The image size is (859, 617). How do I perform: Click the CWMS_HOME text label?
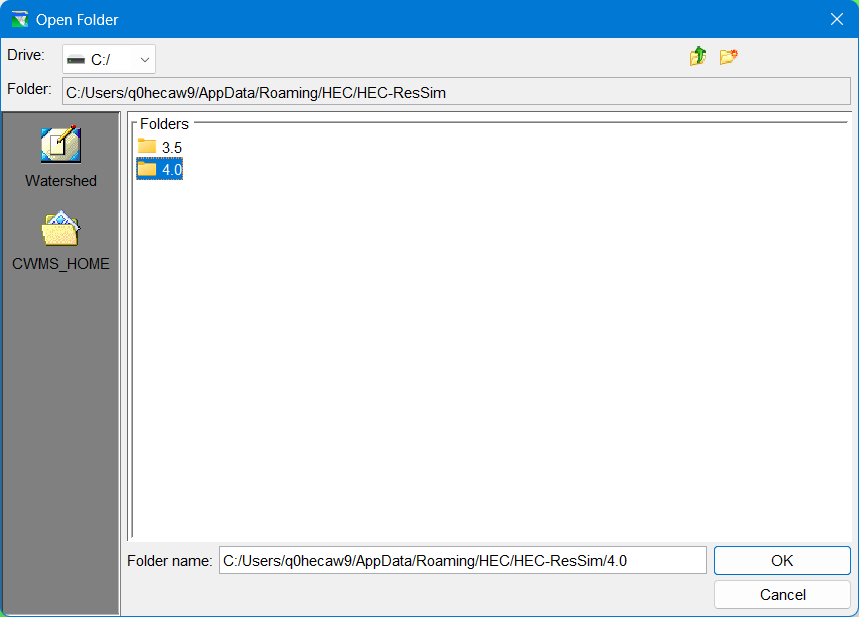click(x=61, y=264)
